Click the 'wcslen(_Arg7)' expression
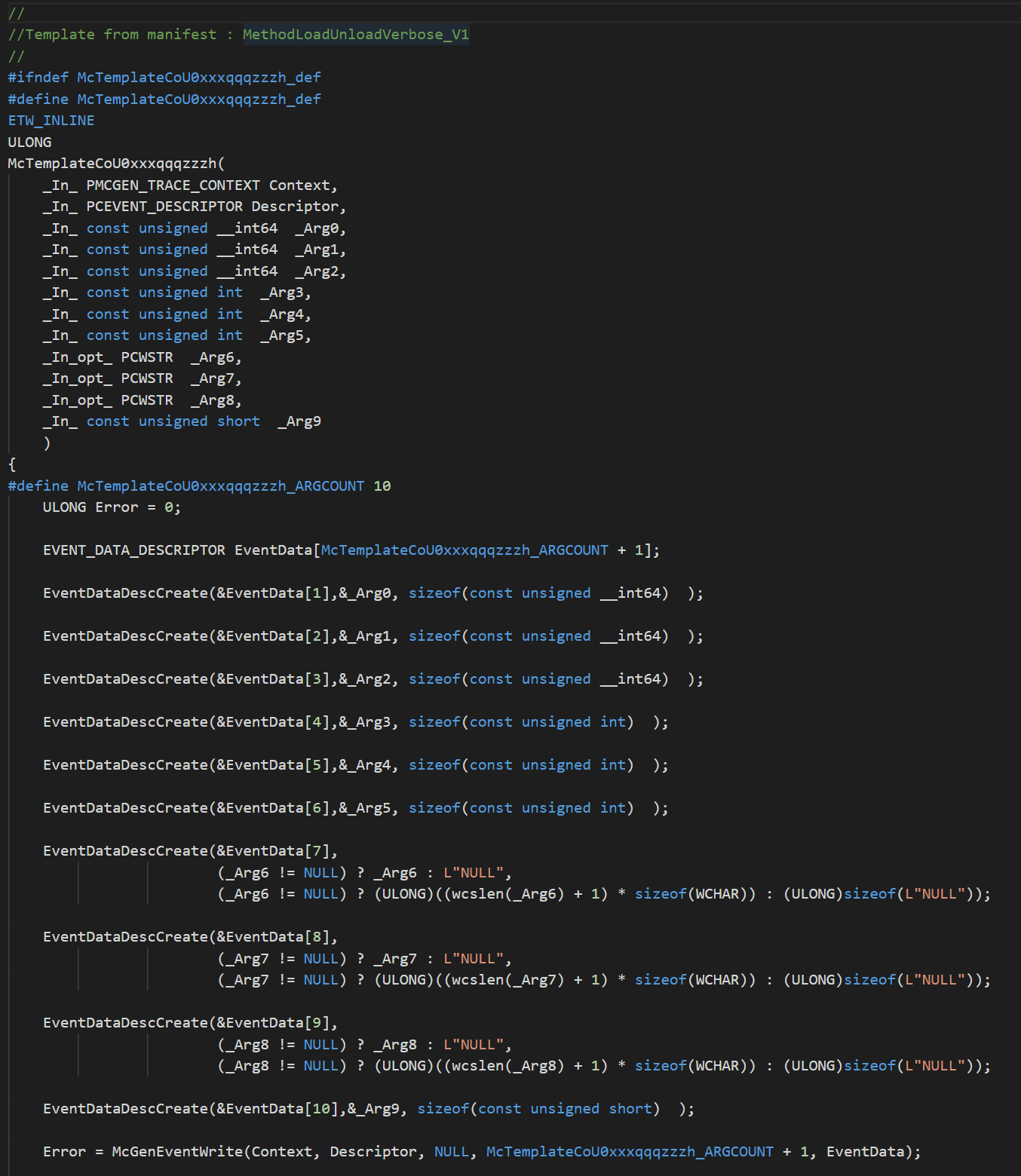The image size is (1021, 1176). 508,980
